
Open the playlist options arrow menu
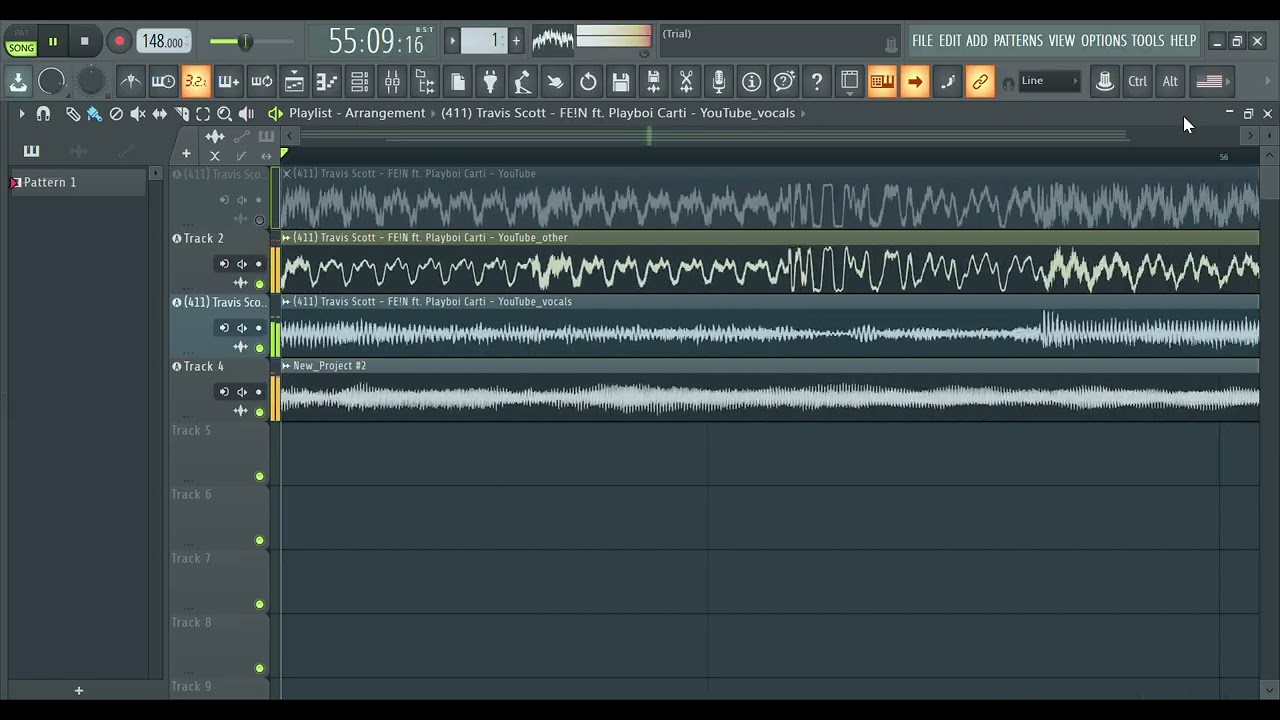21,114
